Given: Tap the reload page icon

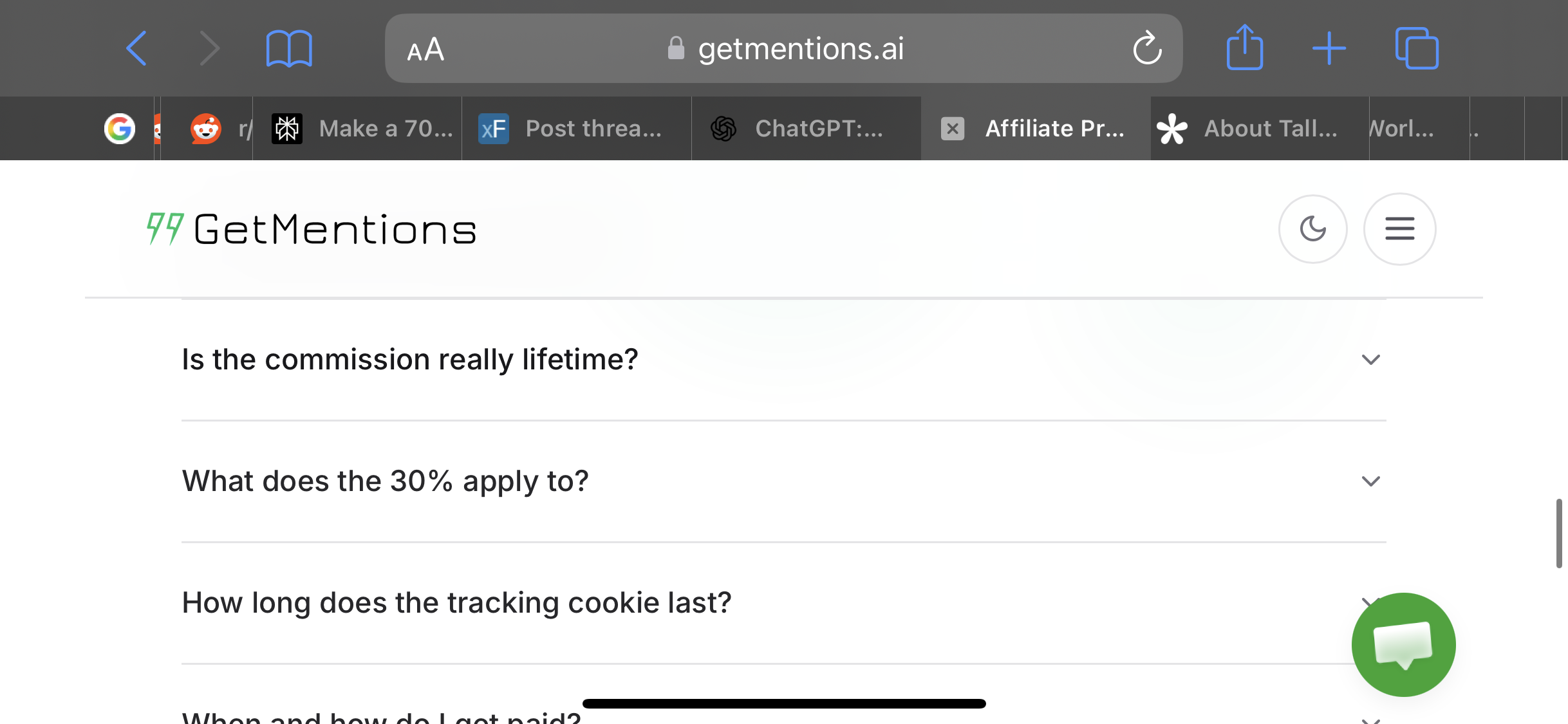Looking at the screenshot, I should [x=1147, y=48].
